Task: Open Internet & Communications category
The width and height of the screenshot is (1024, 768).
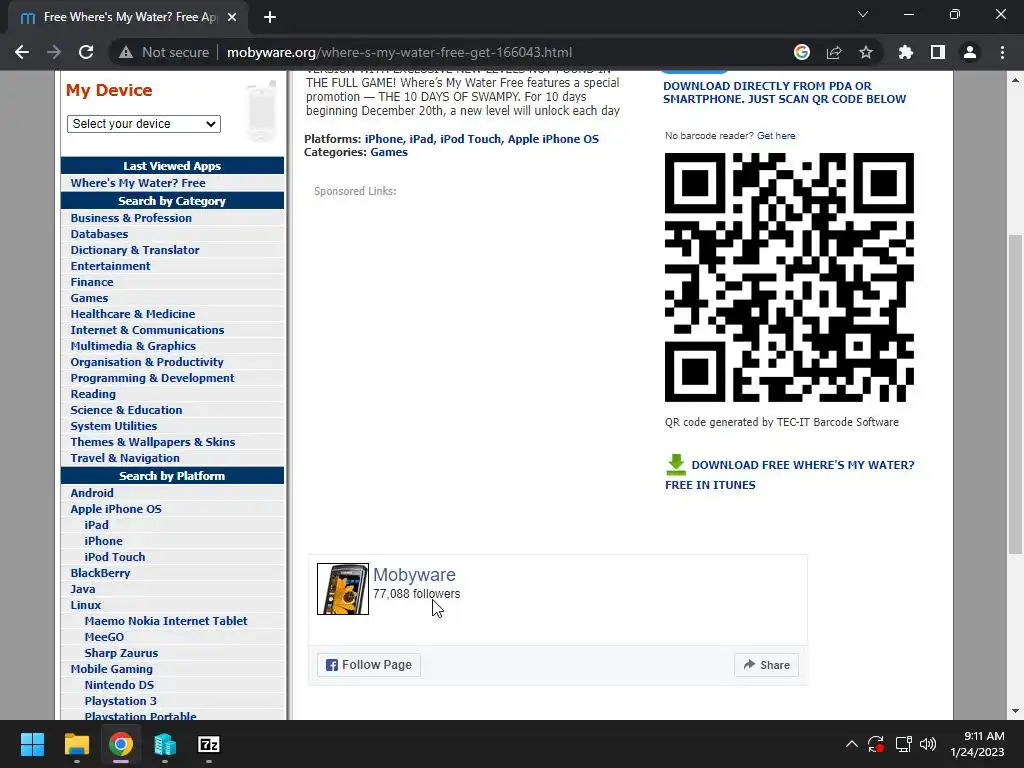Action: (x=148, y=330)
